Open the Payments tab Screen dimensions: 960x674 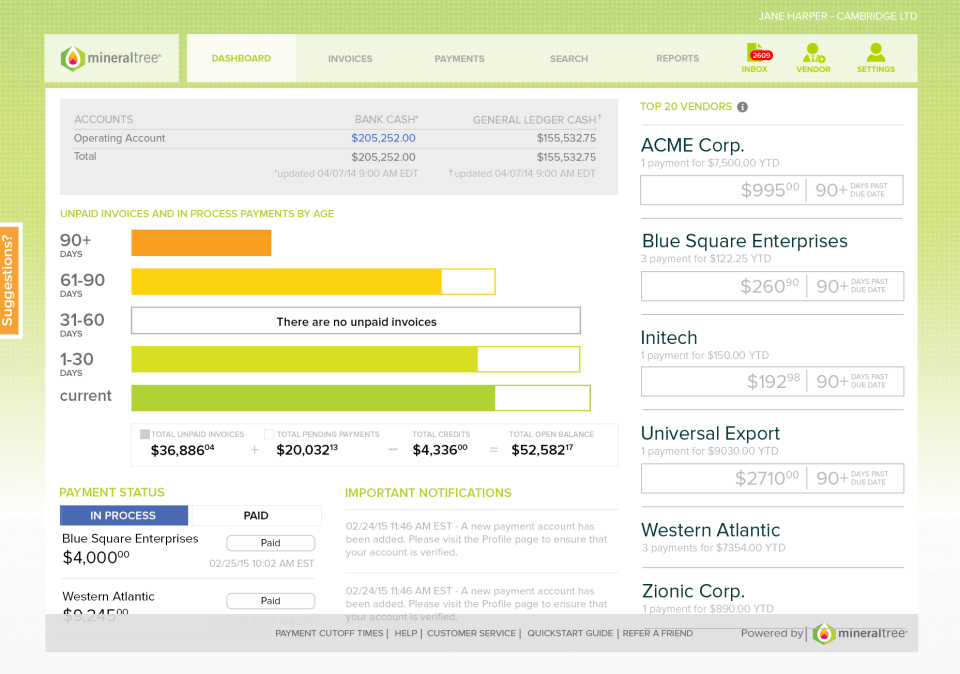point(459,59)
